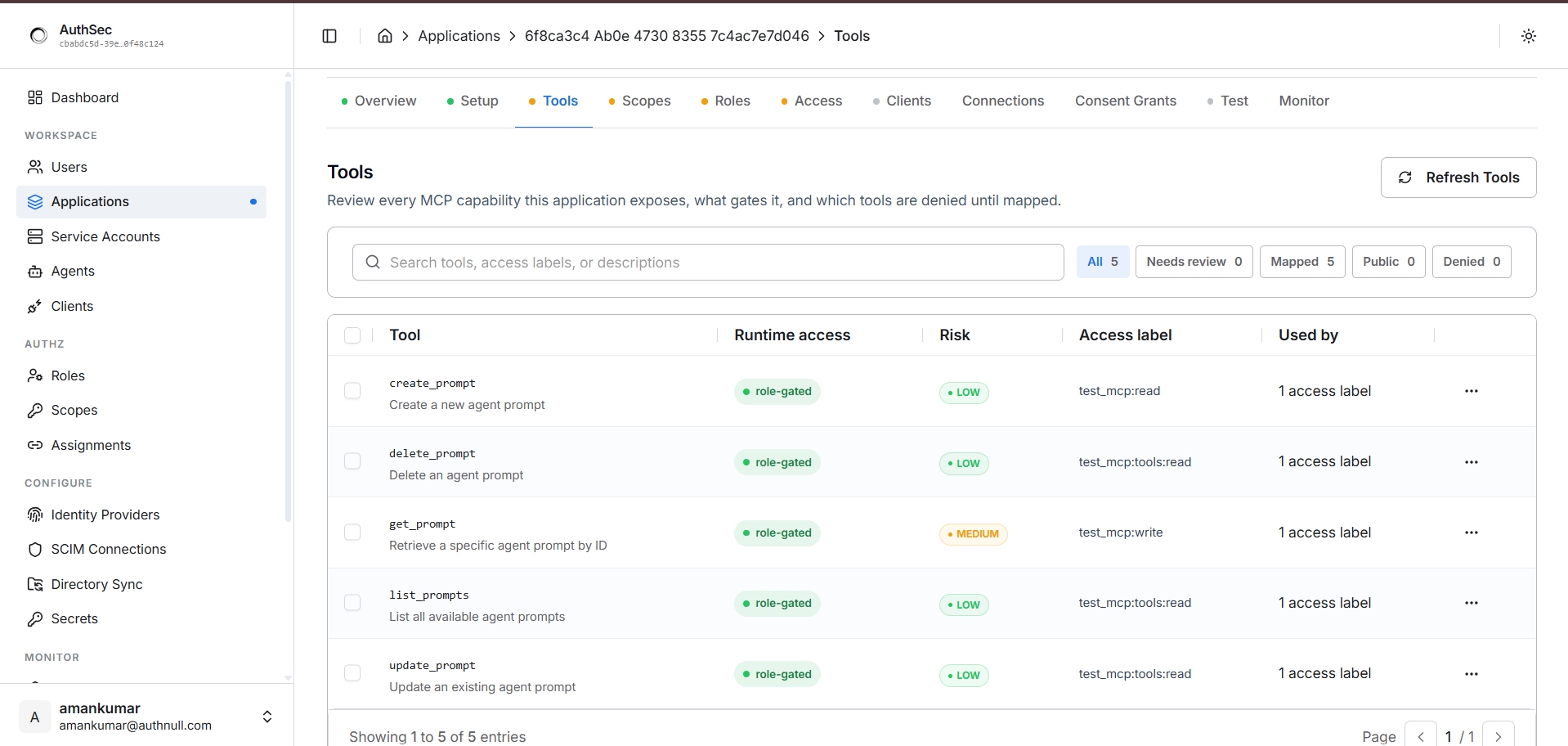Toggle the sidebar panel icon
Image resolution: width=1568 pixels, height=746 pixels.
(x=329, y=36)
